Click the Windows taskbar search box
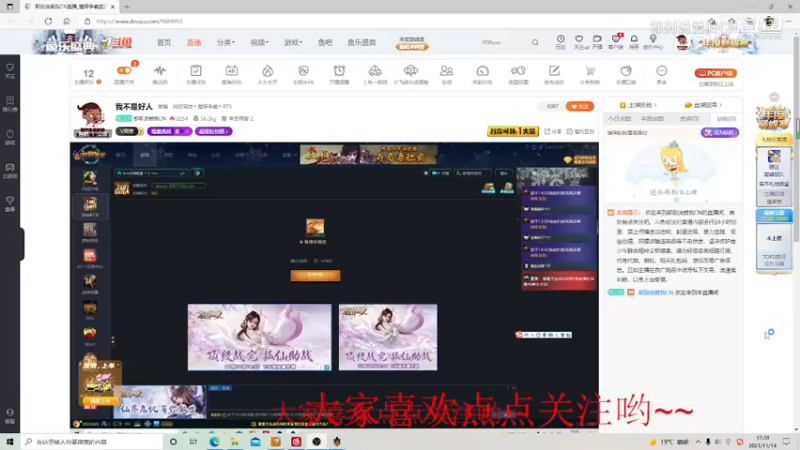The height and width of the screenshot is (450, 800). pyautogui.click(x=93, y=441)
